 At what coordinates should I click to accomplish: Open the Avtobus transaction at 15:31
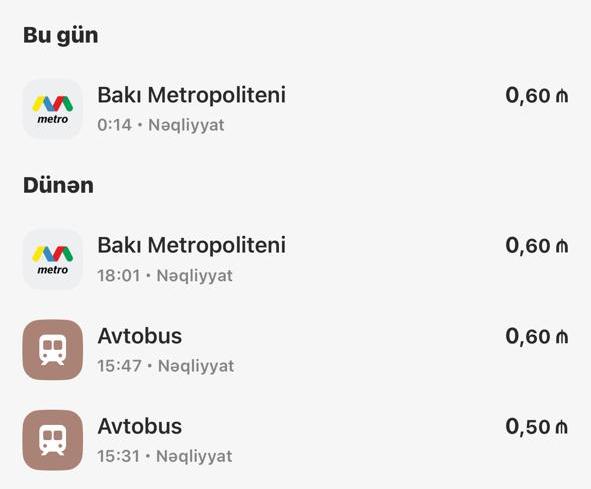click(296, 440)
